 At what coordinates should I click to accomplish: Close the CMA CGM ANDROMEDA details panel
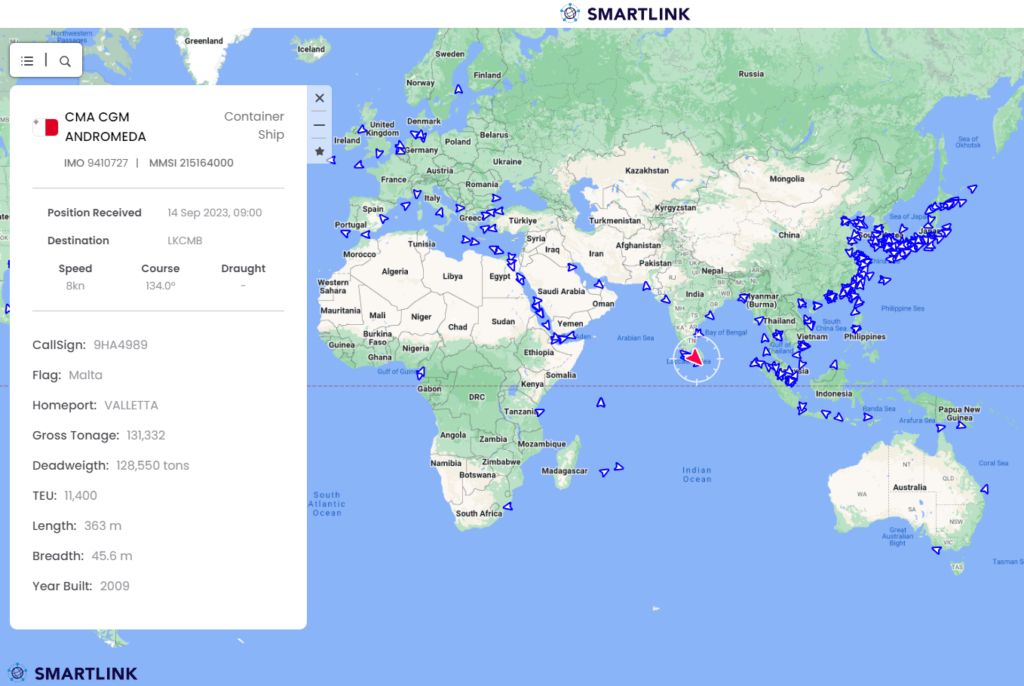click(x=319, y=98)
